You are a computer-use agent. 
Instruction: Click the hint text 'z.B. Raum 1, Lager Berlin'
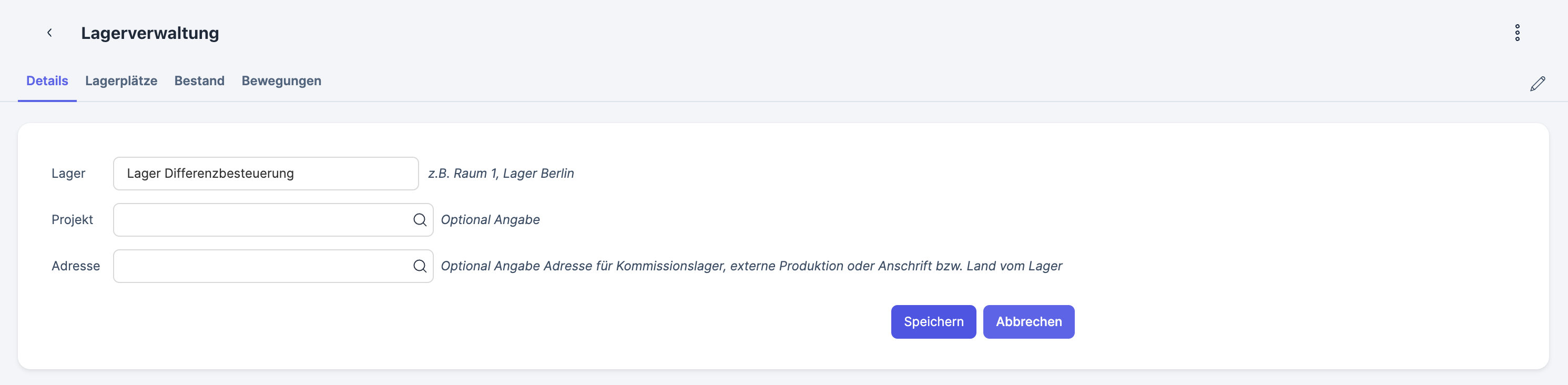501,174
